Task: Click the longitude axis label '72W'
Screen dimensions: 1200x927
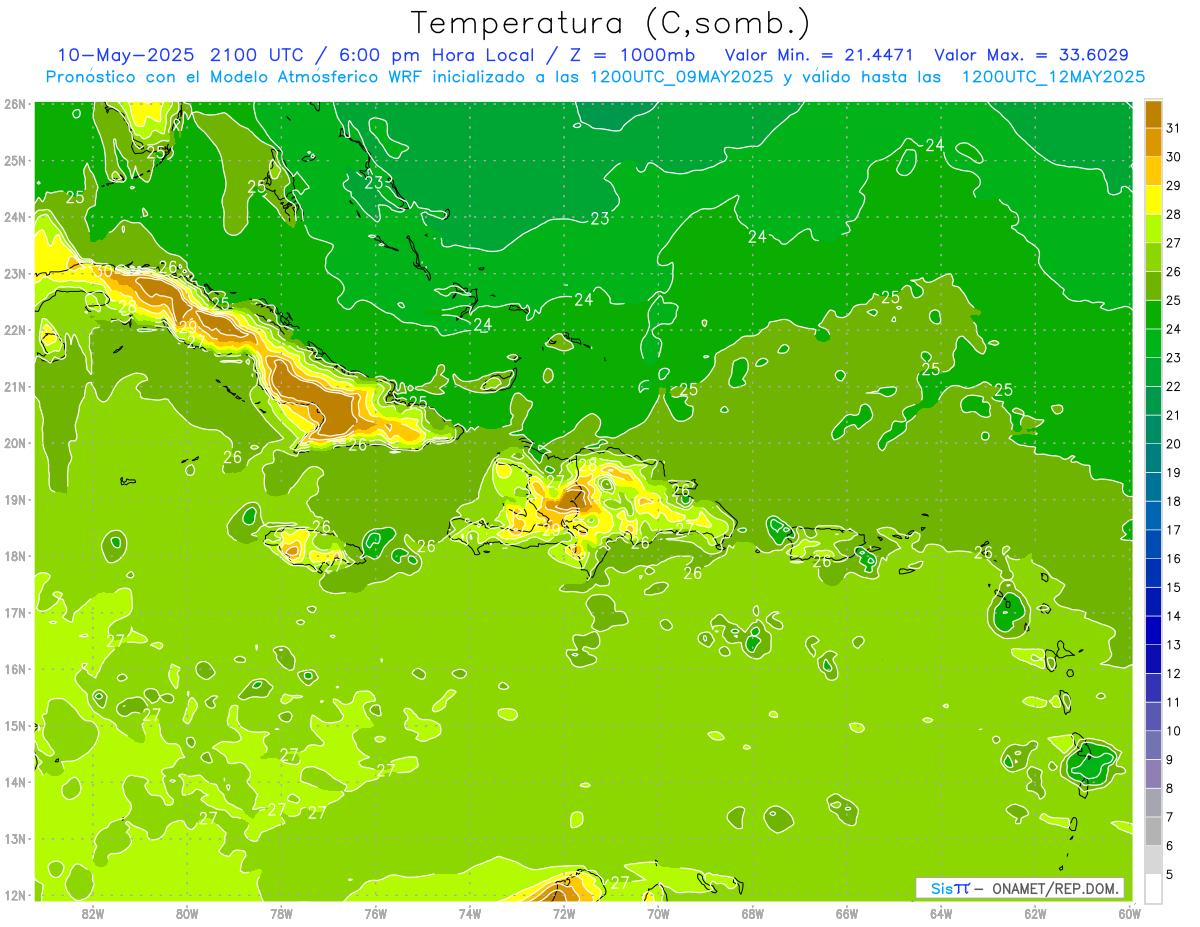Action: pos(564,913)
